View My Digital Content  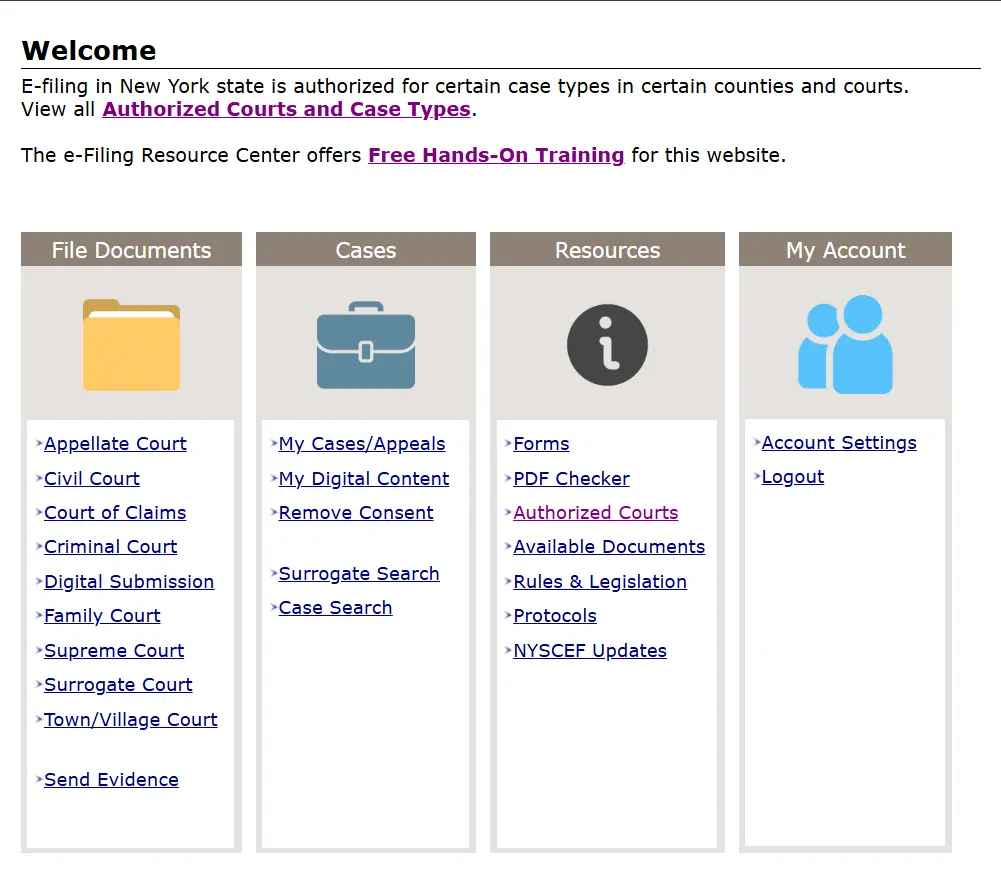364,479
